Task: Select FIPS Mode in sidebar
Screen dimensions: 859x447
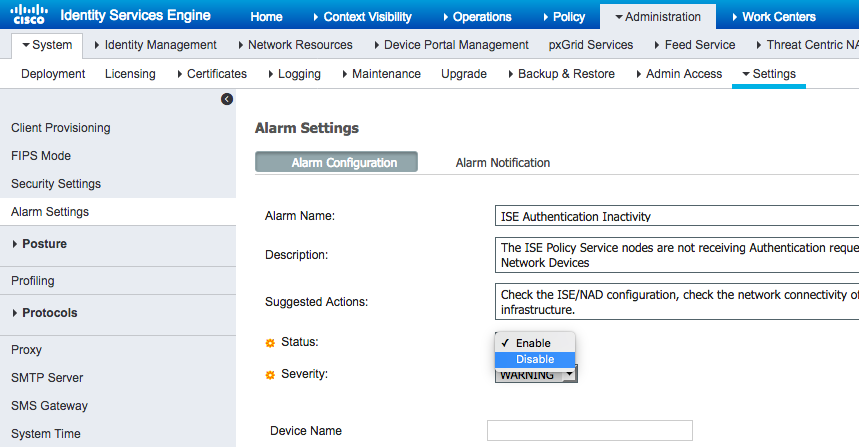Action: click(x=41, y=156)
